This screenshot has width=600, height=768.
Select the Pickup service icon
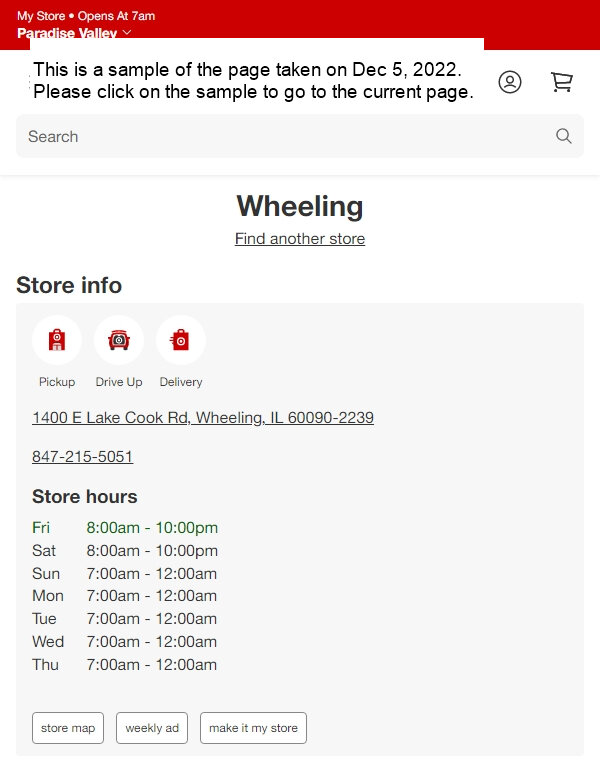click(x=57, y=340)
